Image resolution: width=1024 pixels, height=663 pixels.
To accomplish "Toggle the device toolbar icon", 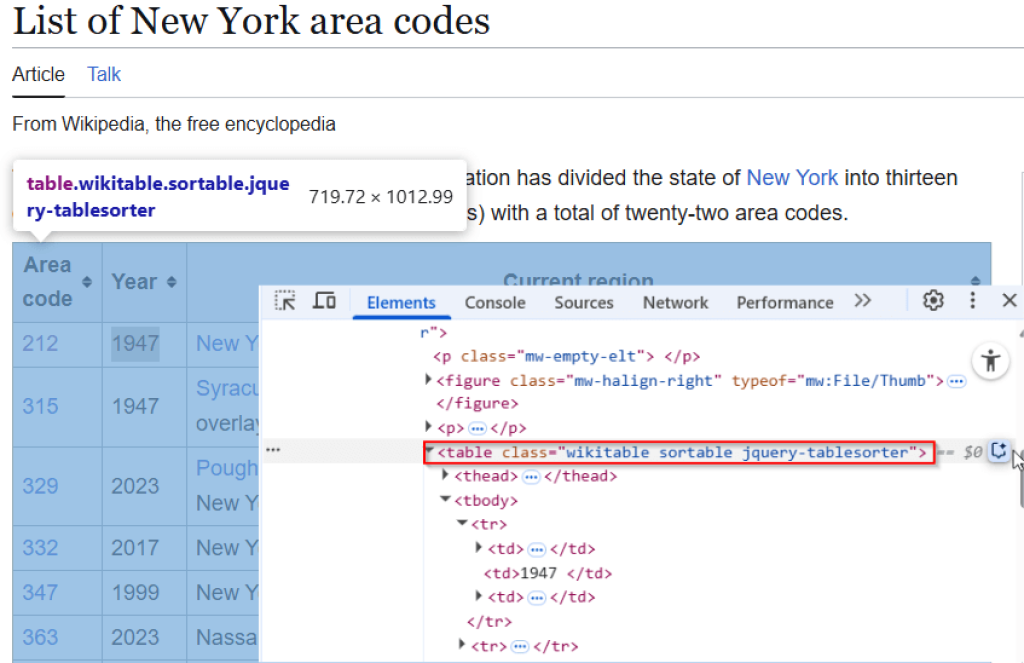I will 324,301.
